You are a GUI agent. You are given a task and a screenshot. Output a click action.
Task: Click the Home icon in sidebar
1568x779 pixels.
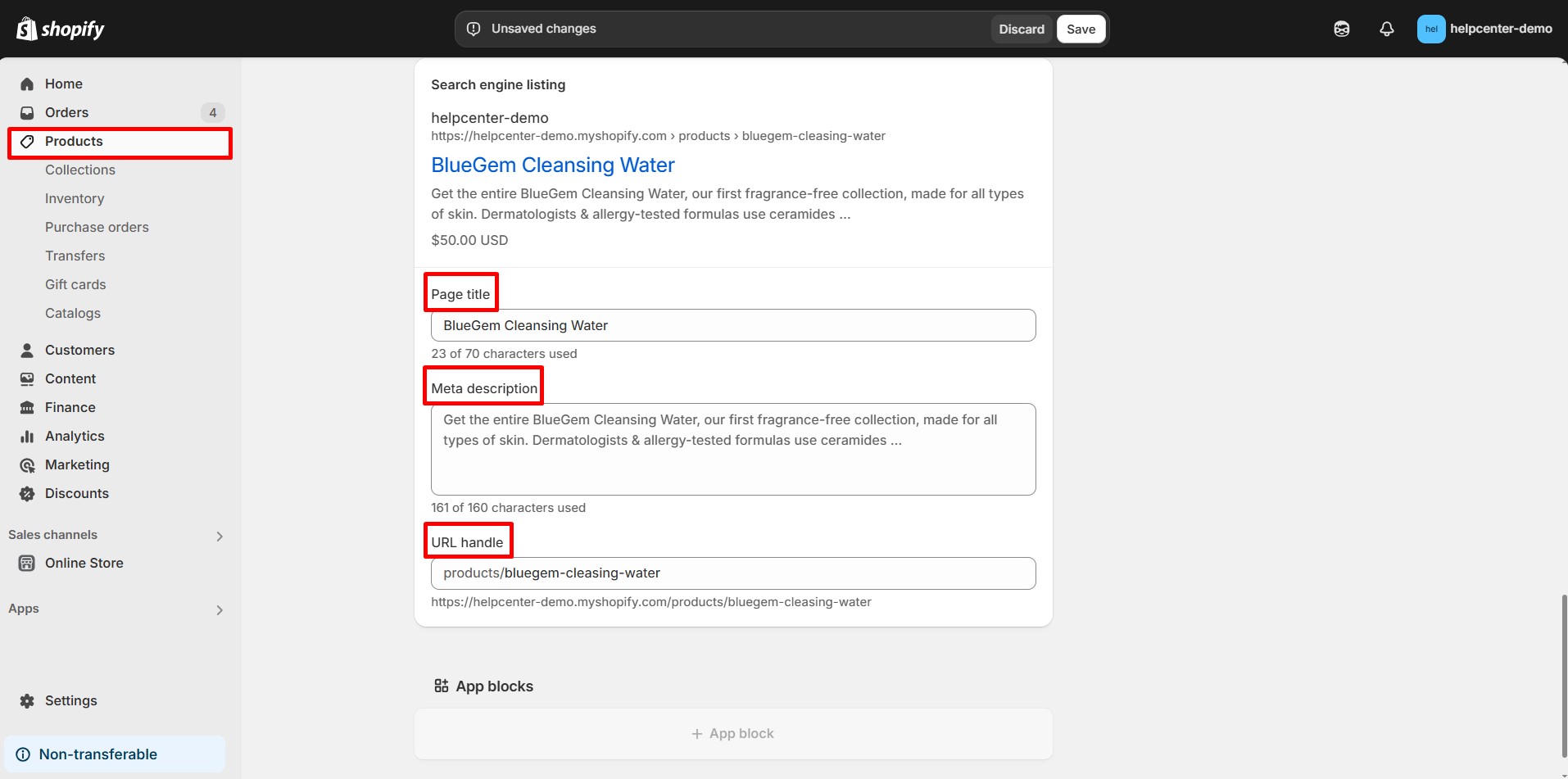click(x=27, y=84)
